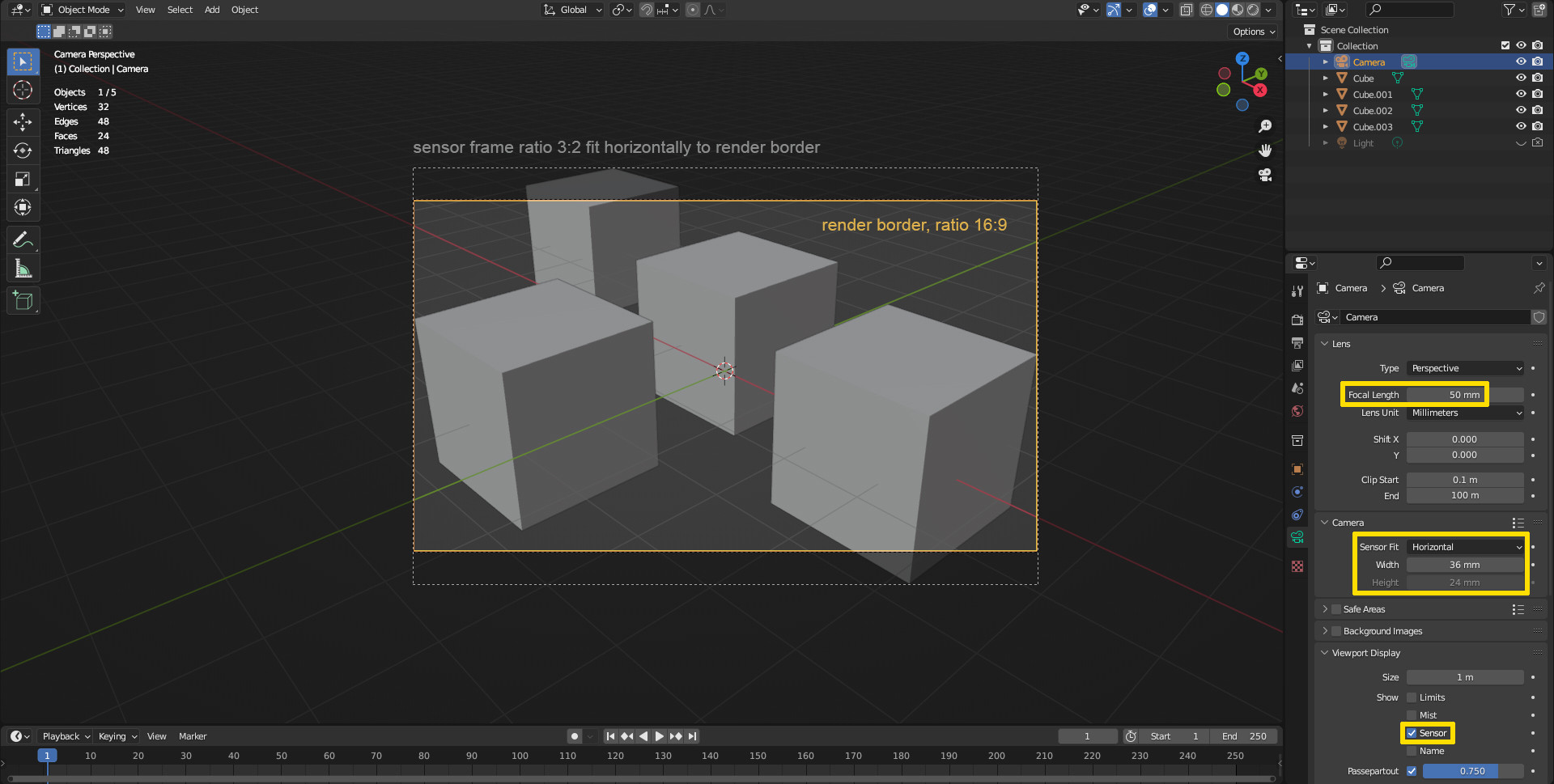
Task: Click the Focal Length value field
Action: (x=1449, y=394)
